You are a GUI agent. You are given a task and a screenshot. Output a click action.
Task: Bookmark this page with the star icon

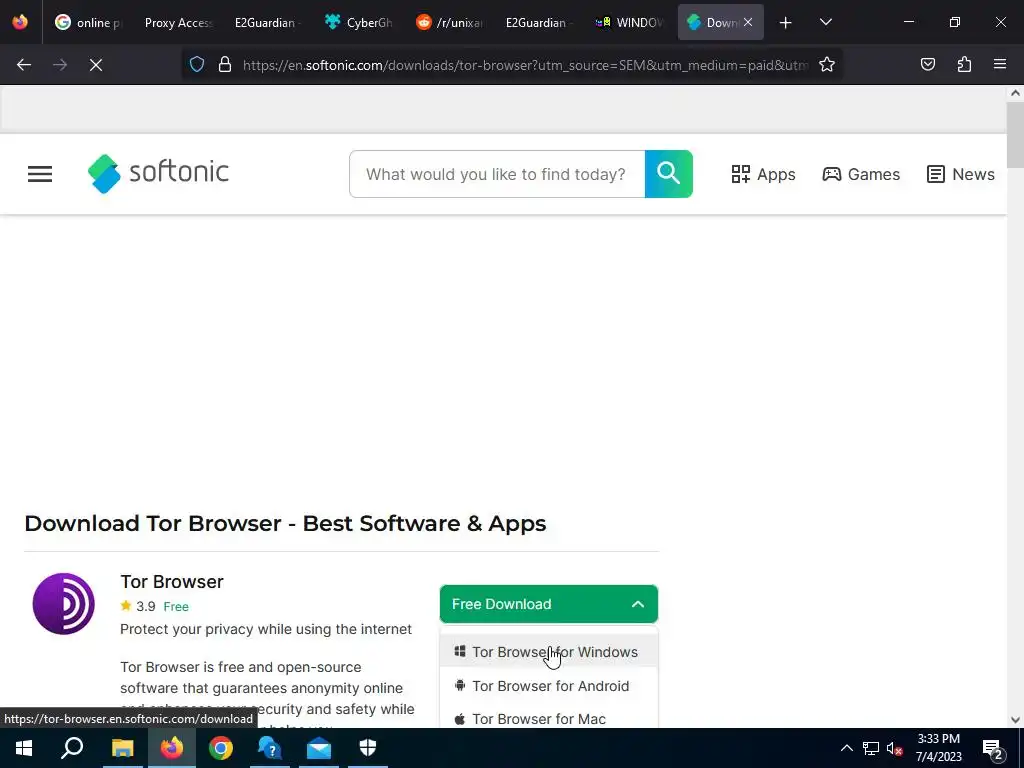click(x=827, y=64)
